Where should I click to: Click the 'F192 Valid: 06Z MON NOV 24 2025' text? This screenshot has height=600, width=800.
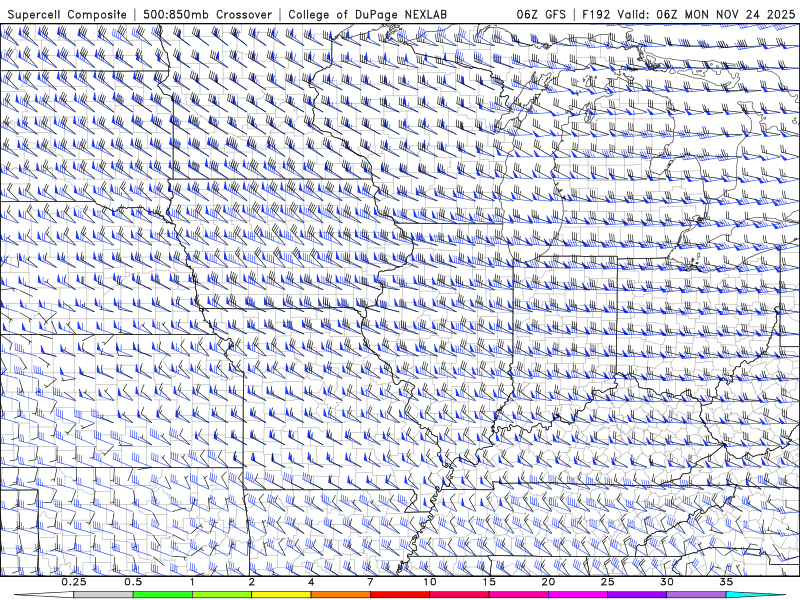tap(688, 14)
